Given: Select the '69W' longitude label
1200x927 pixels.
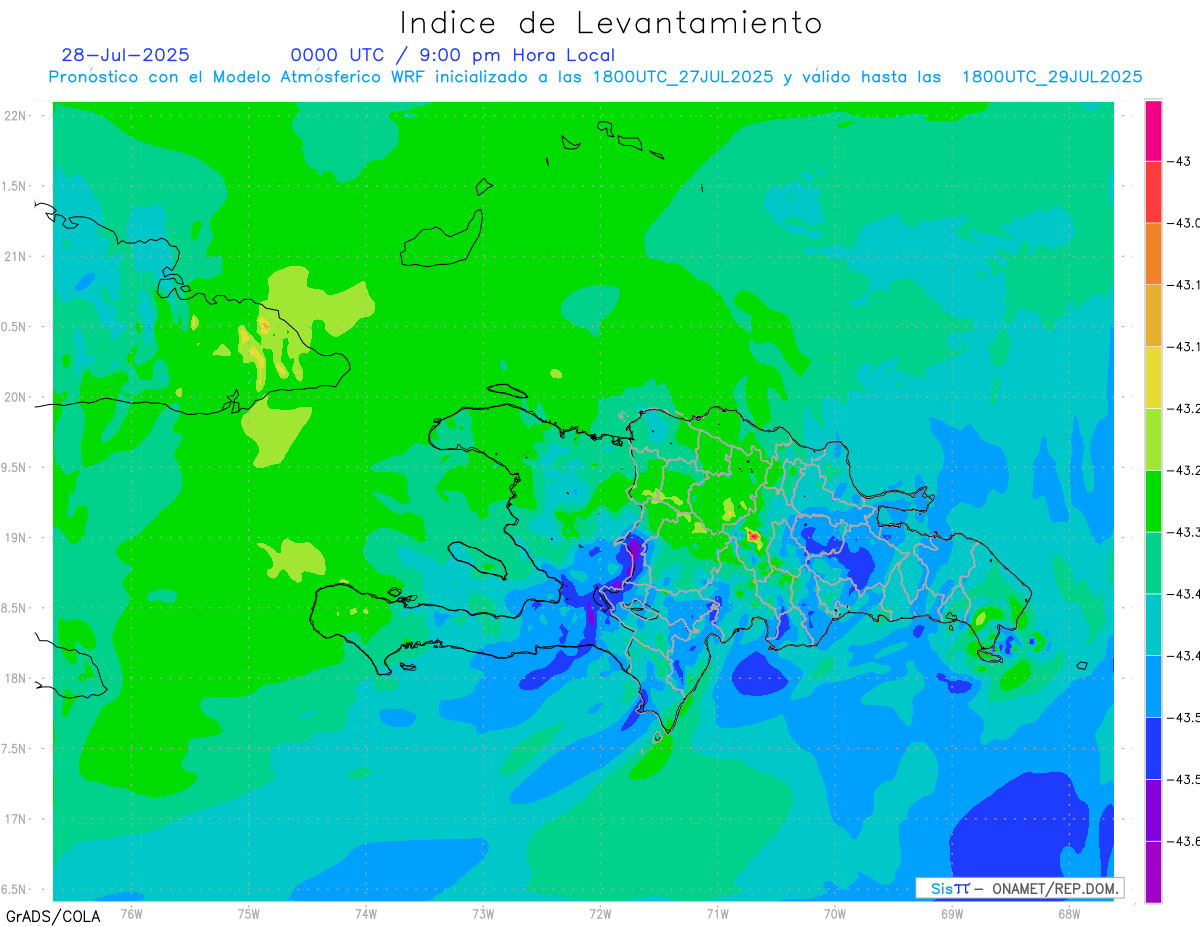Looking at the screenshot, I should coord(952,913).
